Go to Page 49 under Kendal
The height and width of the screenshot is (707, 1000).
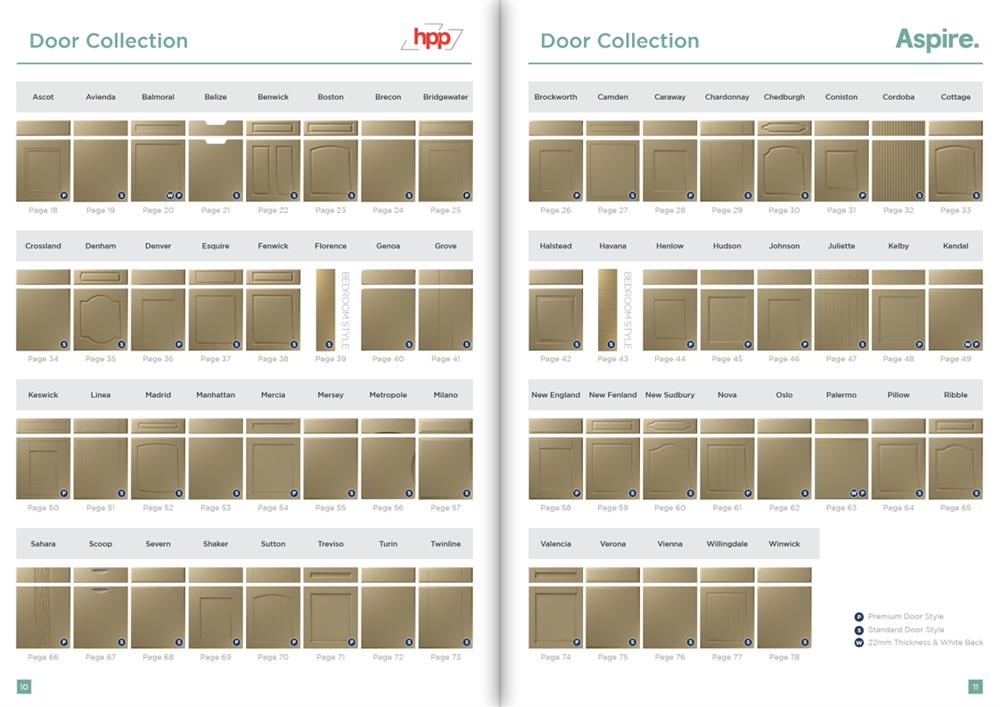click(x=955, y=359)
